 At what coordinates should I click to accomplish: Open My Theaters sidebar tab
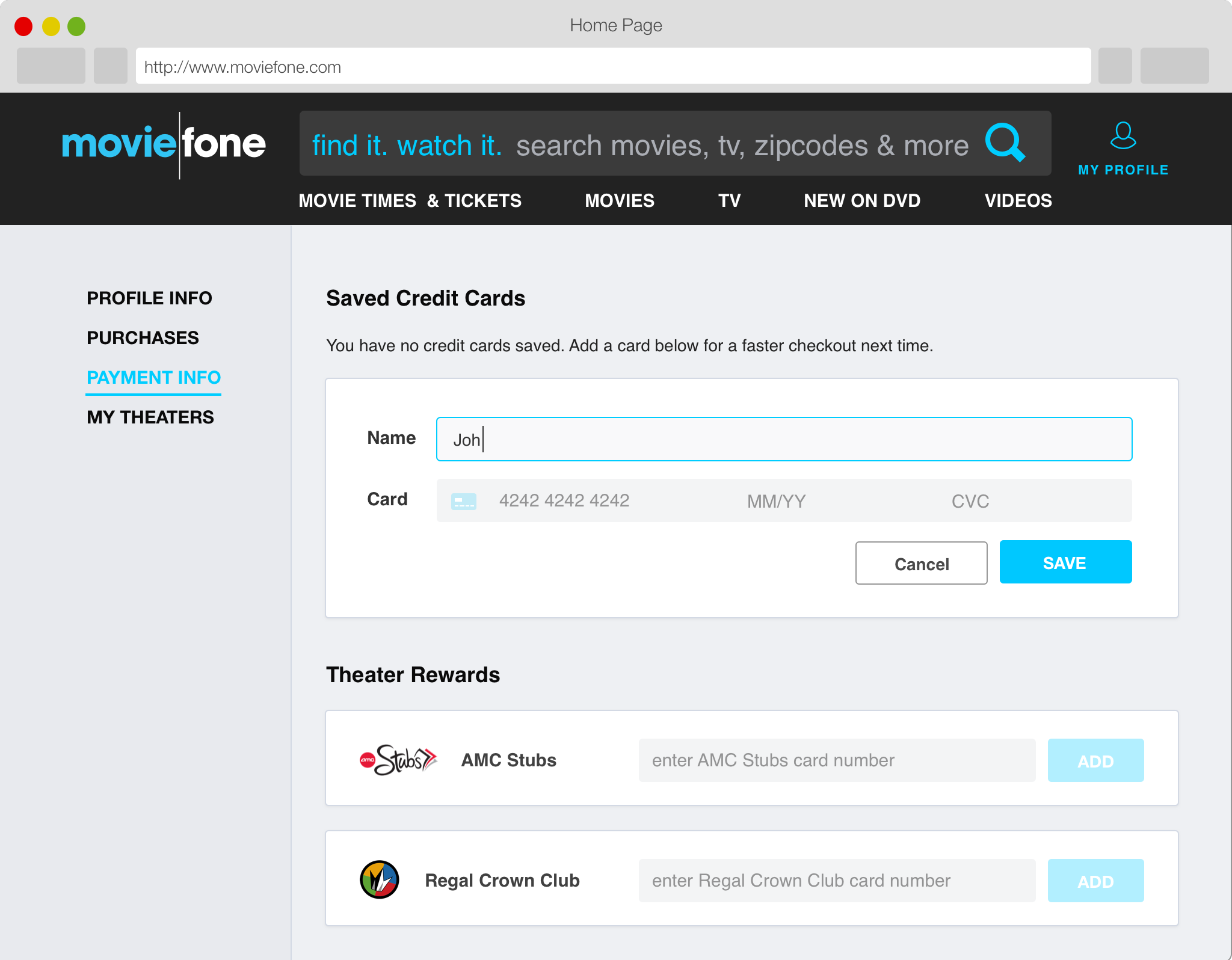coord(150,417)
